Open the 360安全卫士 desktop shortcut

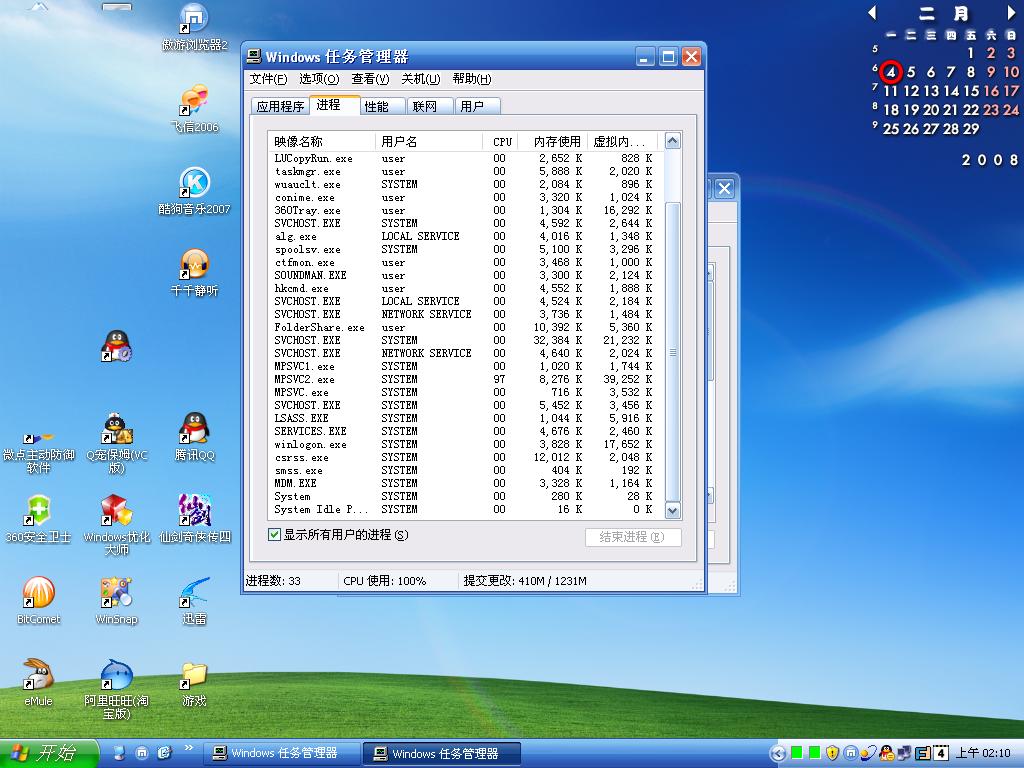tap(39, 519)
